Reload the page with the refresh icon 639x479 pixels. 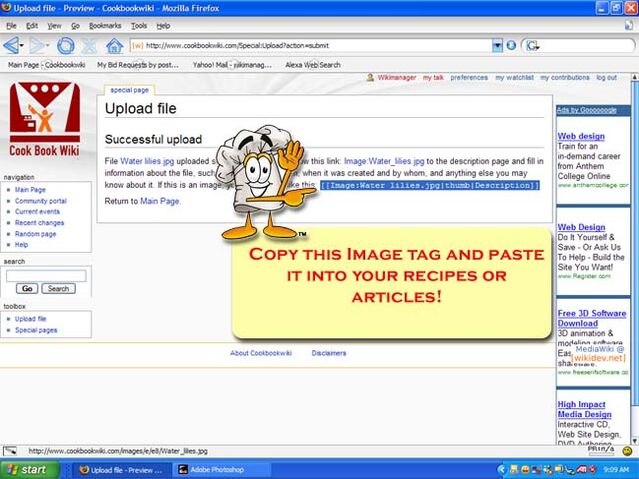(65, 45)
